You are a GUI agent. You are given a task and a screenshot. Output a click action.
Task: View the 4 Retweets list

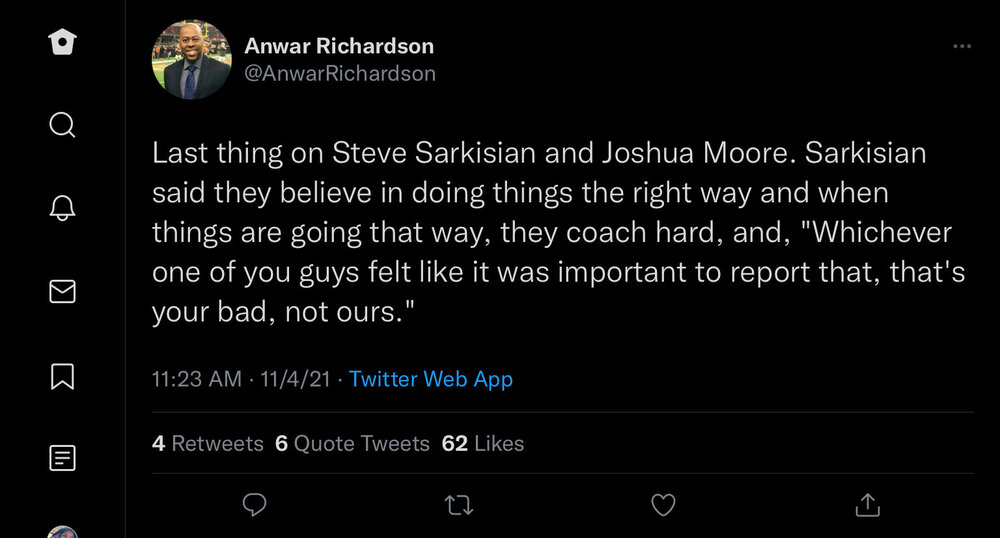[208, 443]
